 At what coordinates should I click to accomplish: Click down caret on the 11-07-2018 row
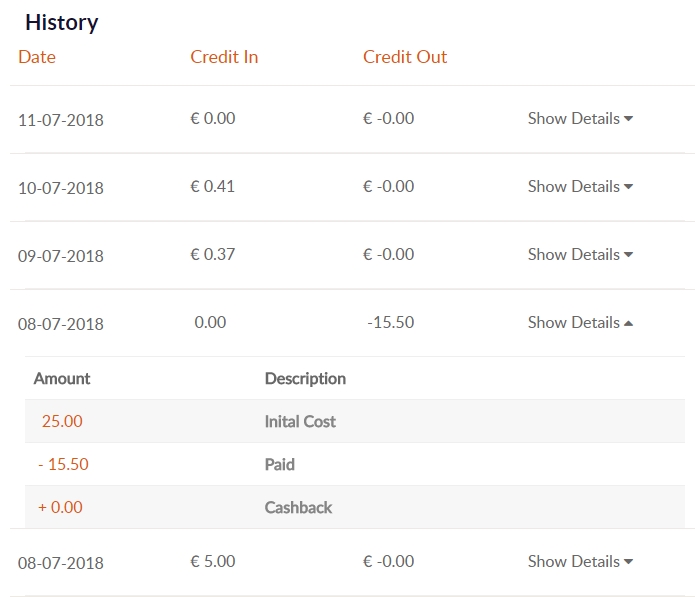click(x=628, y=119)
